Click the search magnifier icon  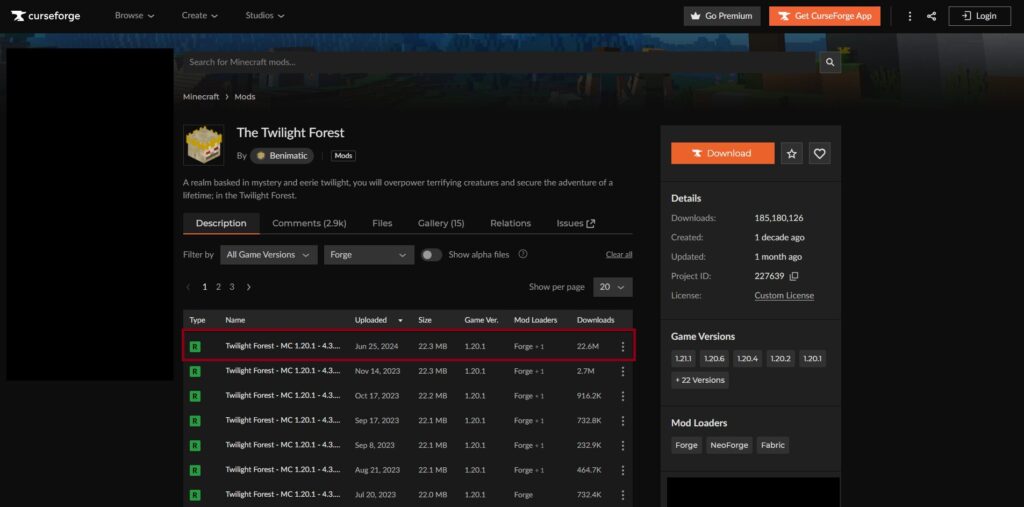click(829, 62)
